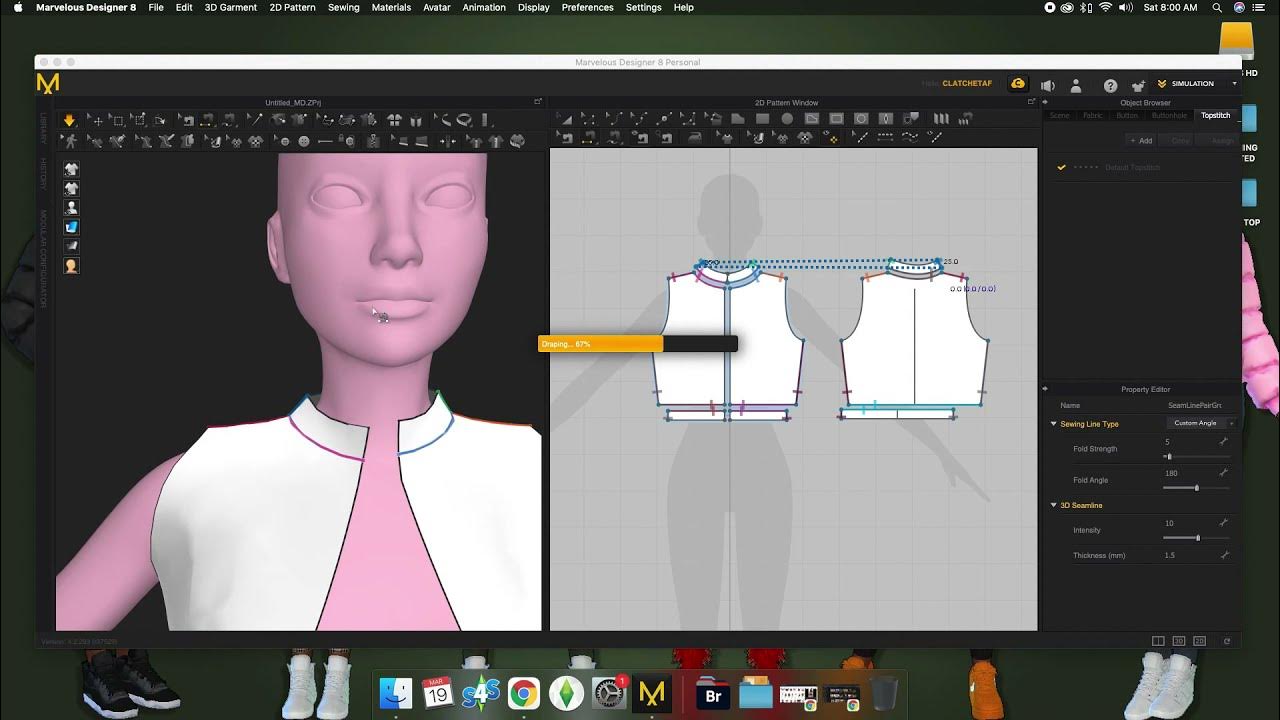The image size is (1280, 720).
Task: Choose the Polygon pattern tool in 2D toolbar
Action: (x=738, y=119)
